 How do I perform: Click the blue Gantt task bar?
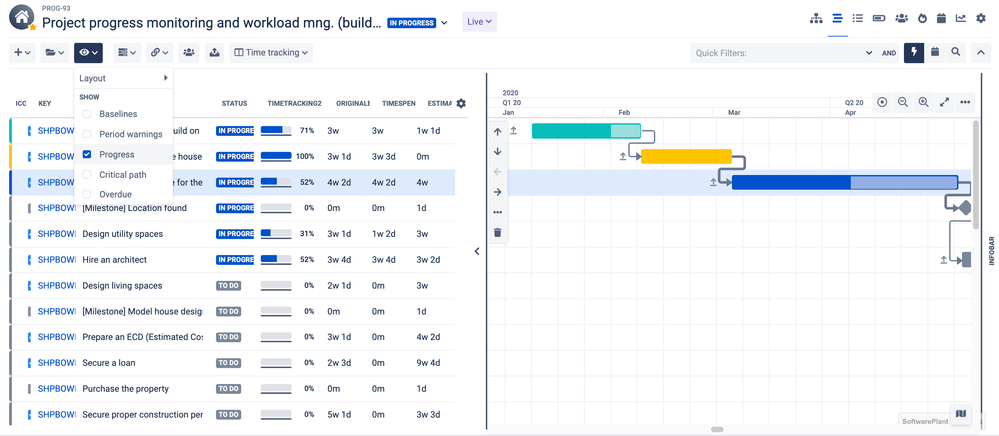pos(845,182)
